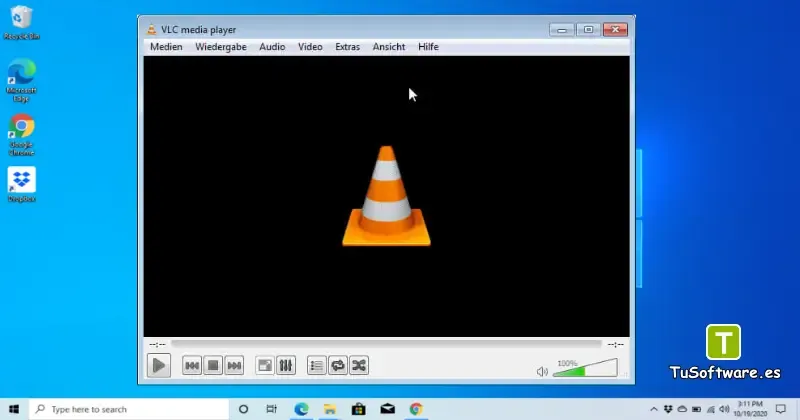Toggle fullscreen video mode button

pyautogui.click(x=265, y=365)
